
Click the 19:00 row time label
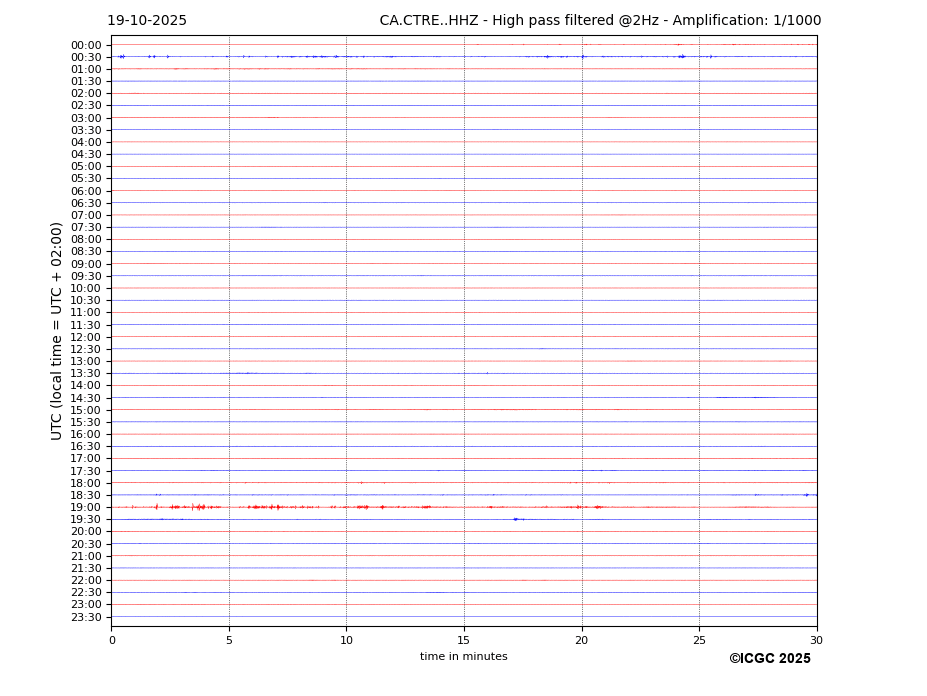tap(85, 507)
